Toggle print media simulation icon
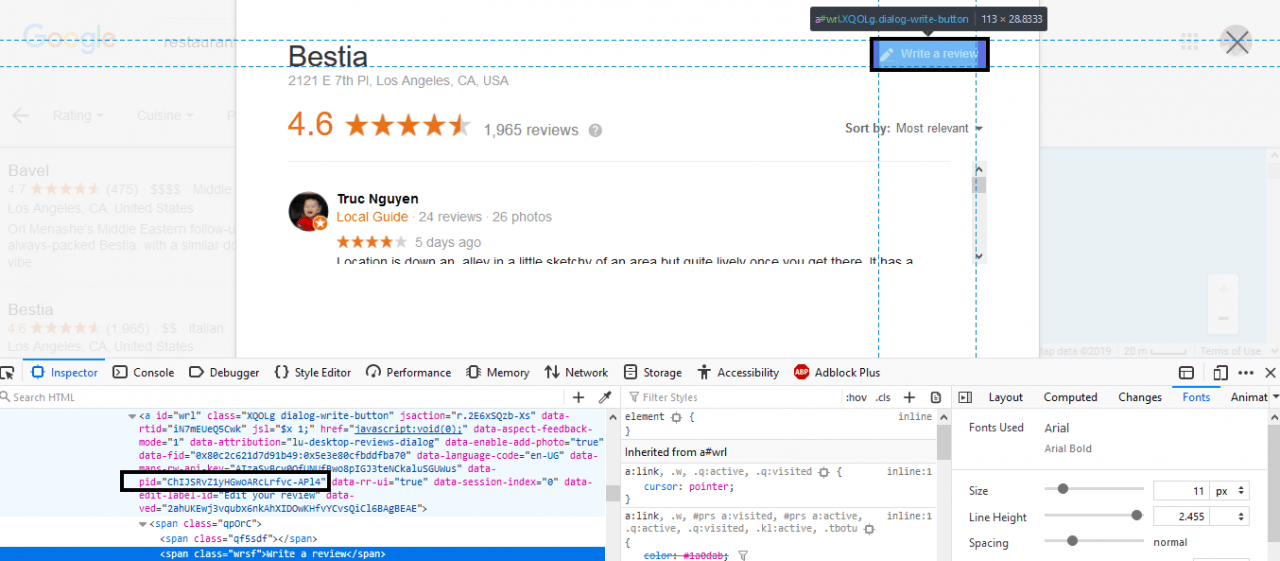The image size is (1280, 561). click(x=936, y=397)
